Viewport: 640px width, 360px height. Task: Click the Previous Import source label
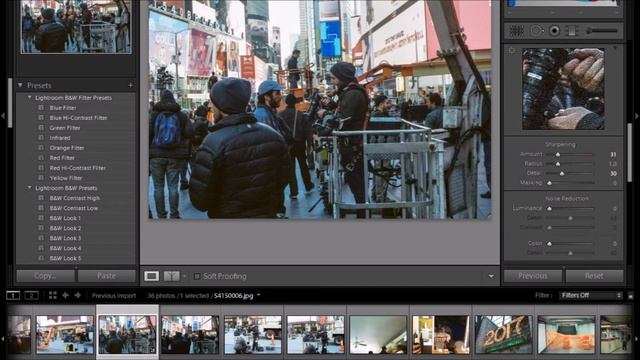point(114,296)
